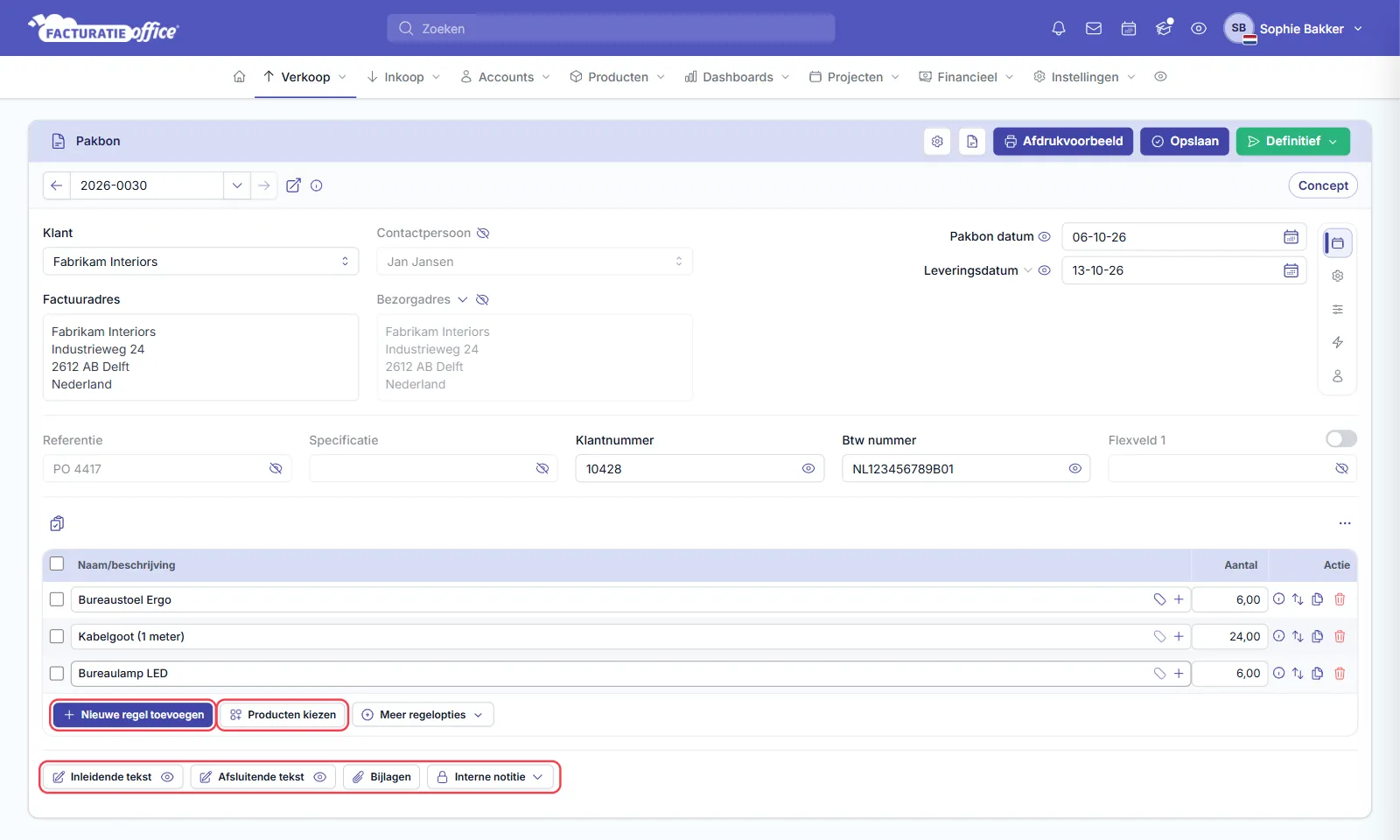The height and width of the screenshot is (840, 1400).
Task: Open Sophie Bakker user menu
Action: pos(1293,29)
